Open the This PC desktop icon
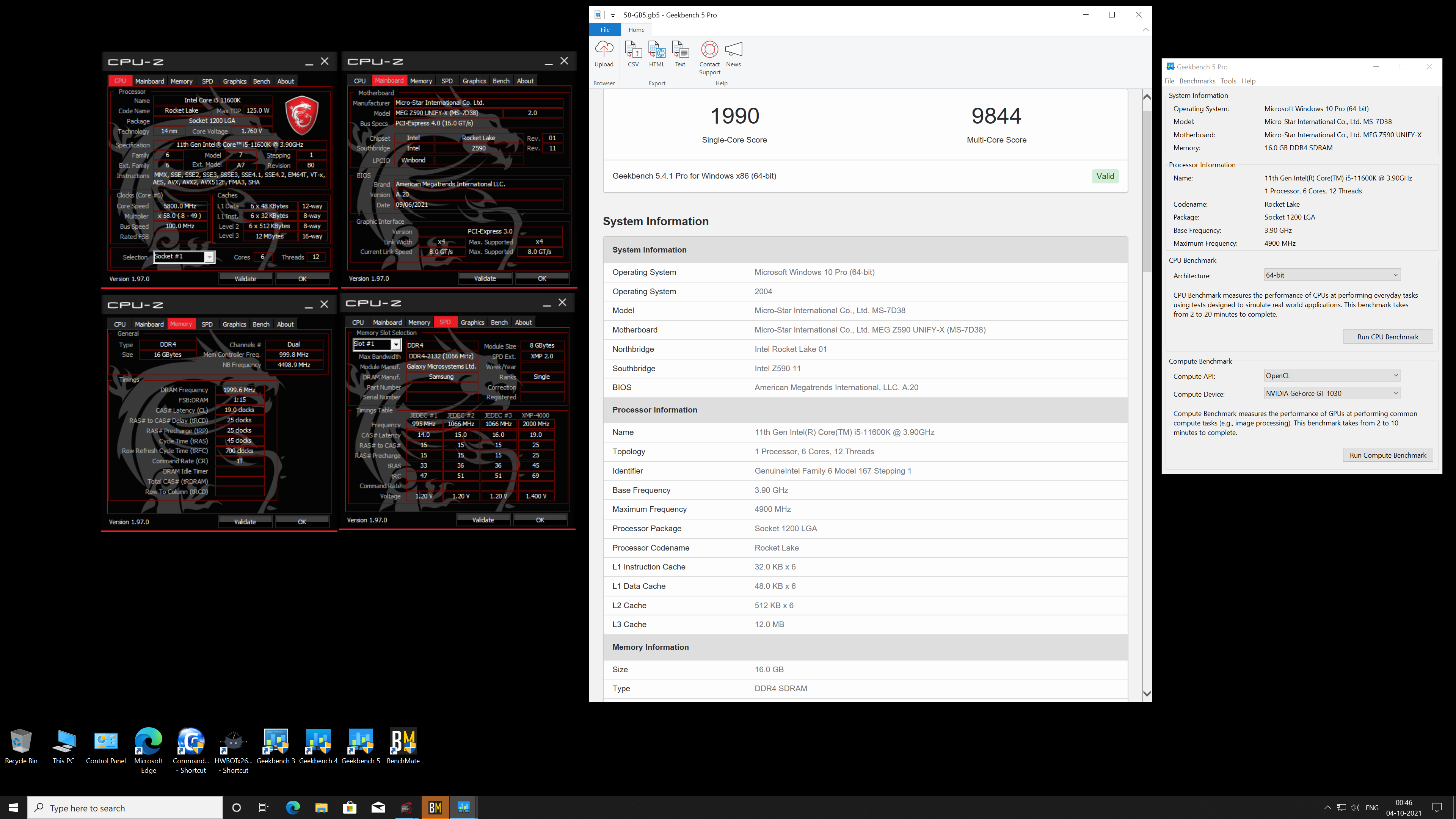This screenshot has height=819, width=1456. 63,747
